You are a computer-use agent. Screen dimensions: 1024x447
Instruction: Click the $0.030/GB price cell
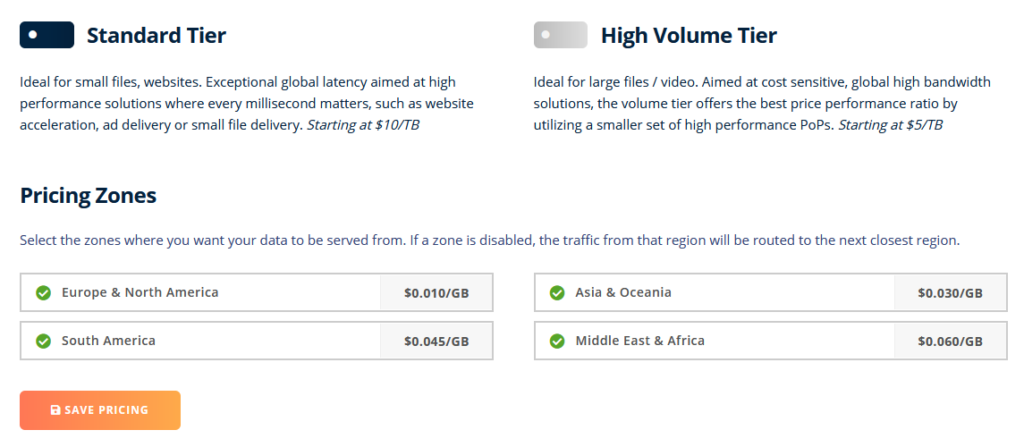pyautogui.click(x=950, y=293)
